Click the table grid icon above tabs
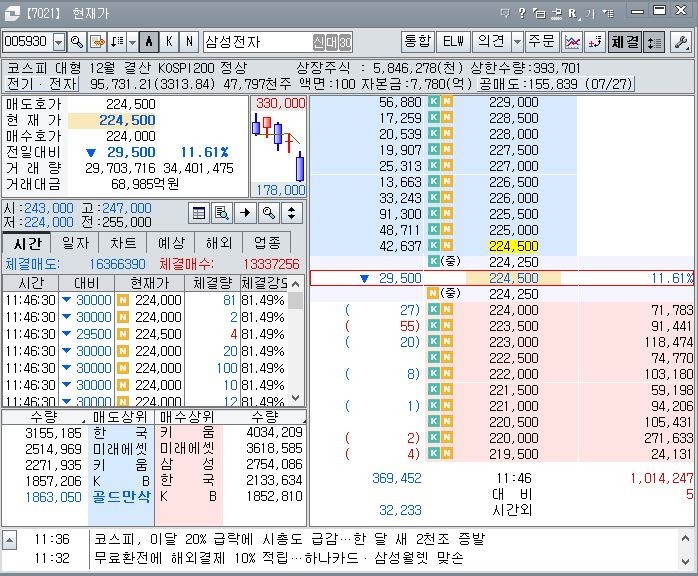Screen dimensions: 698x576 click(x=199, y=213)
